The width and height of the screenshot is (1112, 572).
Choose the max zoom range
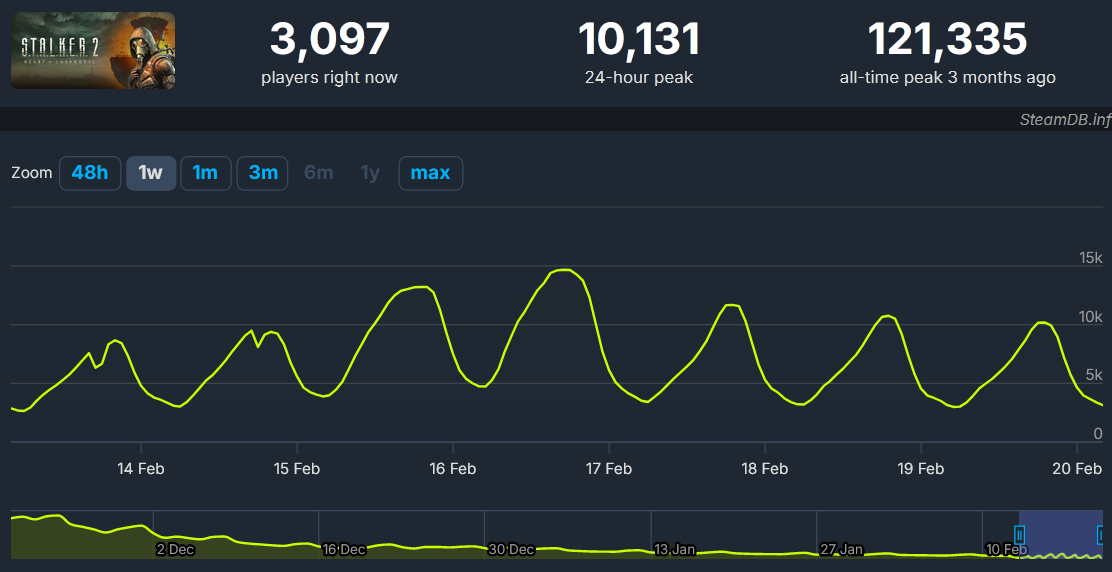coord(430,173)
